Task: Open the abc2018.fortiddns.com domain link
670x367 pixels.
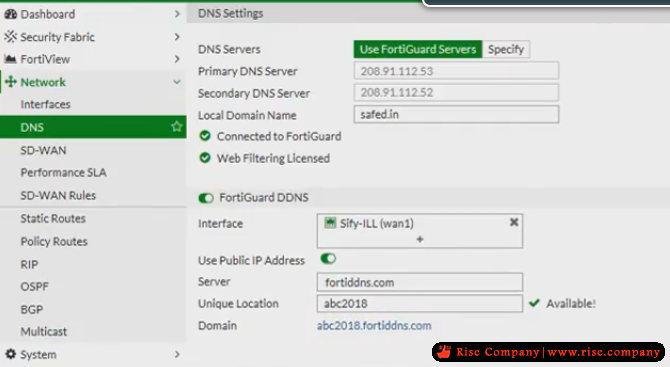Action: point(374,326)
